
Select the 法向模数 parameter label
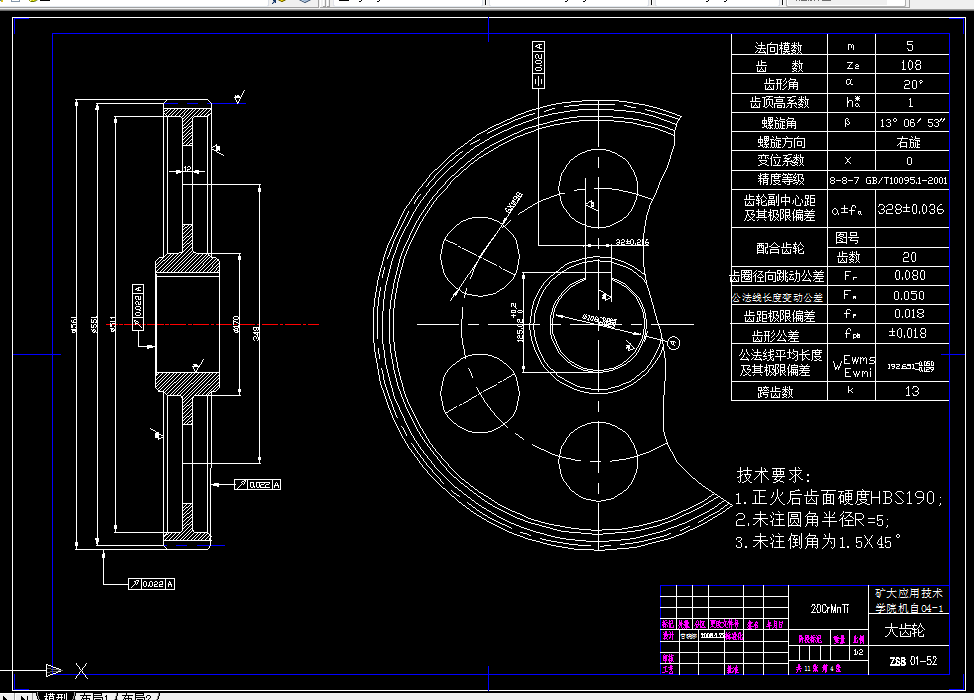point(778,47)
